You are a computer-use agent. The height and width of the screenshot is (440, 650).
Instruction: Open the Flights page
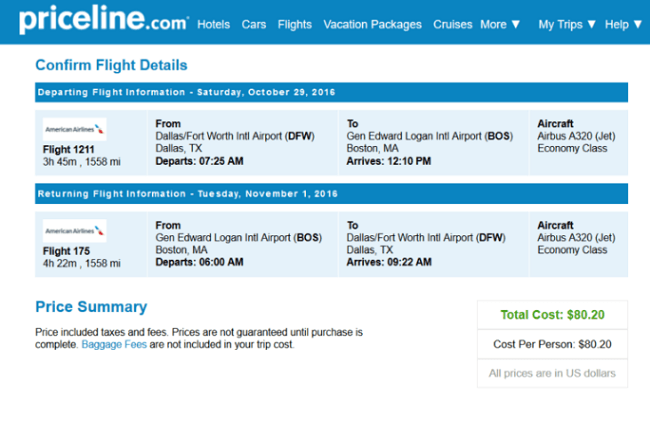point(295,24)
